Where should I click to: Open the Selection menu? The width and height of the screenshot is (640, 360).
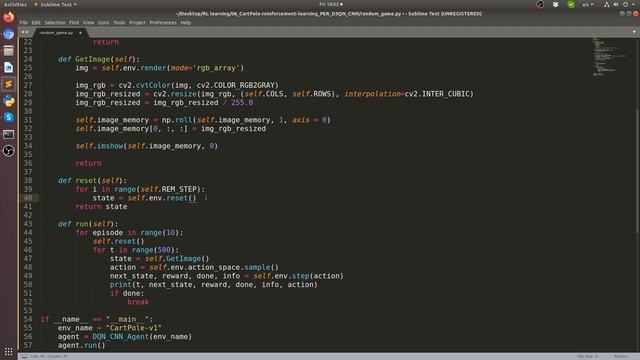pyautogui.click(x=55, y=23)
